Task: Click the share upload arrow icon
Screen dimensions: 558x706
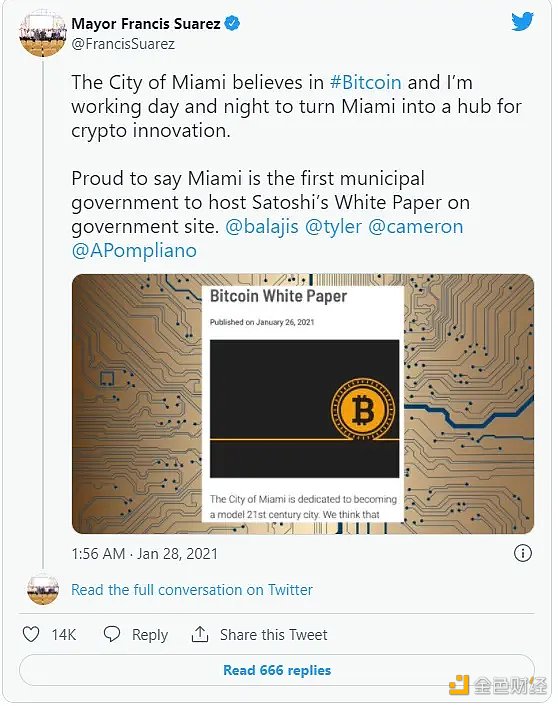Action: (200, 634)
